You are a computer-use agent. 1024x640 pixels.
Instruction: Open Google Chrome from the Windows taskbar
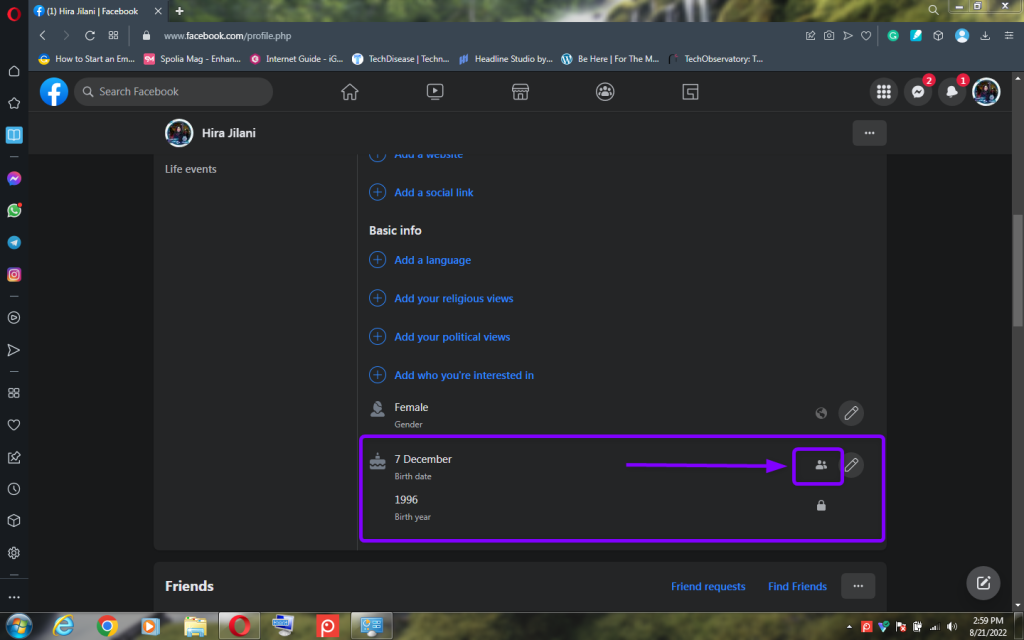(107, 626)
